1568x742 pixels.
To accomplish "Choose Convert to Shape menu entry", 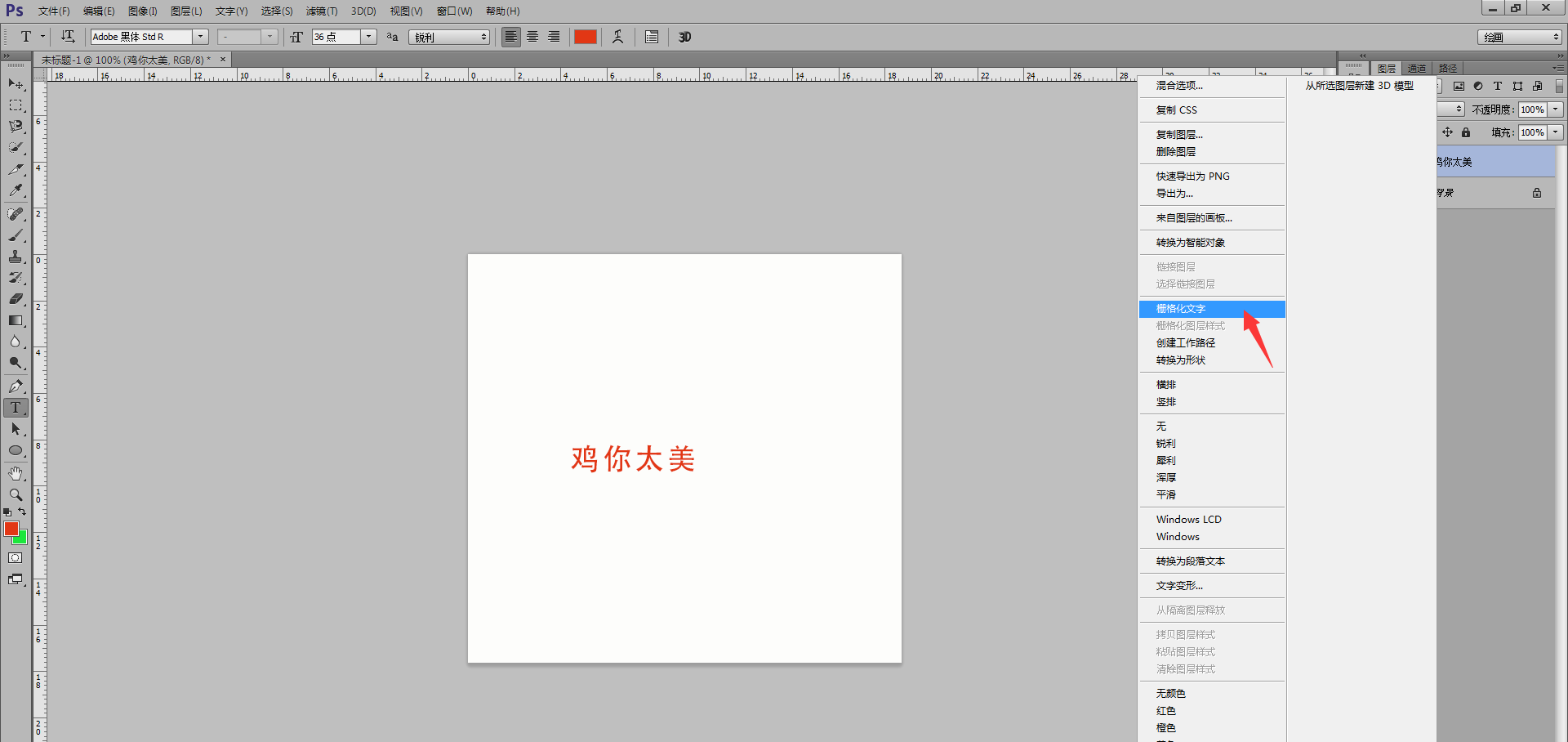I will tap(1212, 360).
